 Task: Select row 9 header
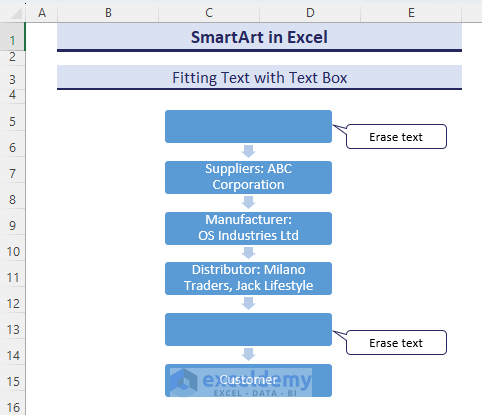[x=12, y=222]
